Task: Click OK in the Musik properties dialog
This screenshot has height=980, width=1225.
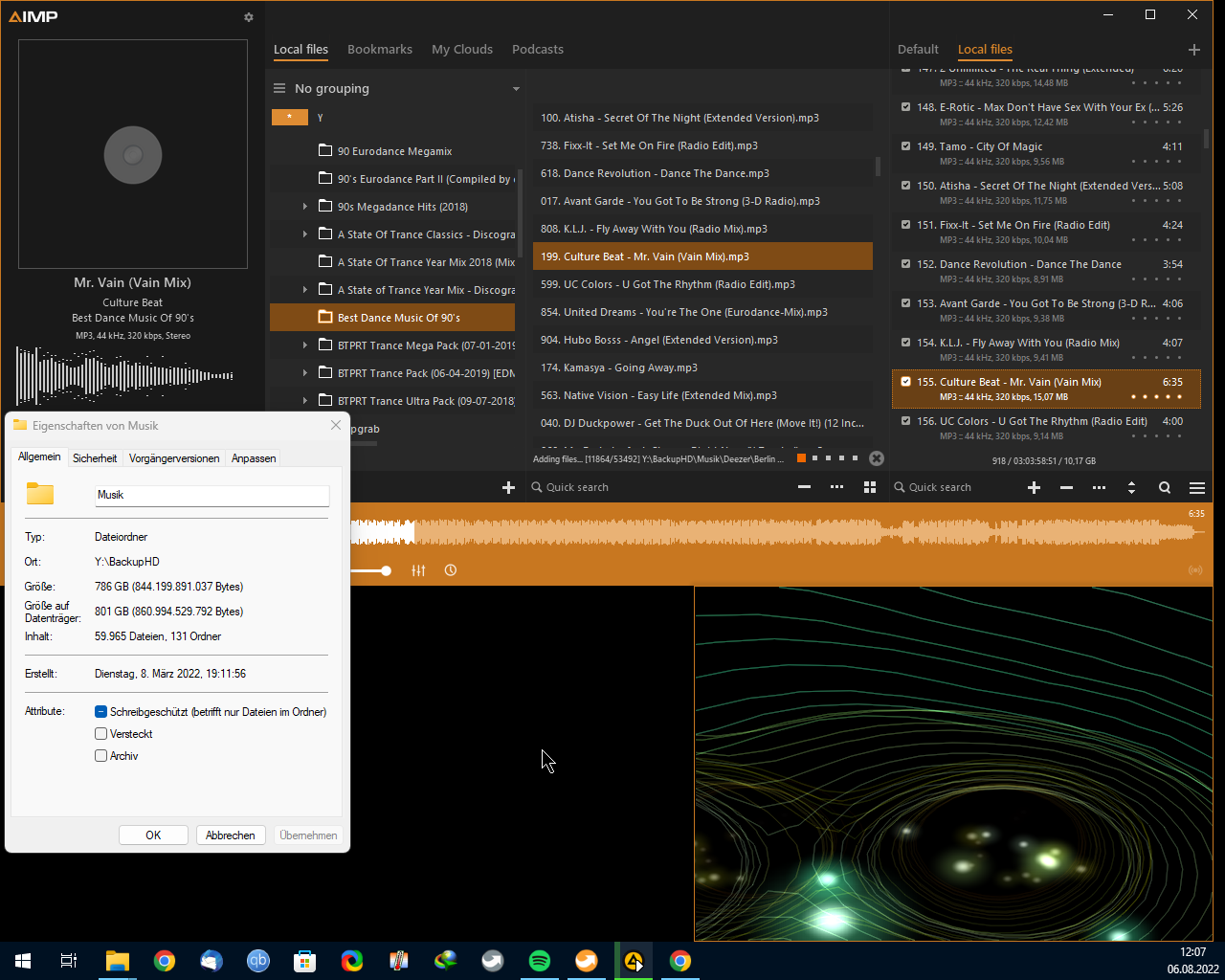Action: click(153, 835)
